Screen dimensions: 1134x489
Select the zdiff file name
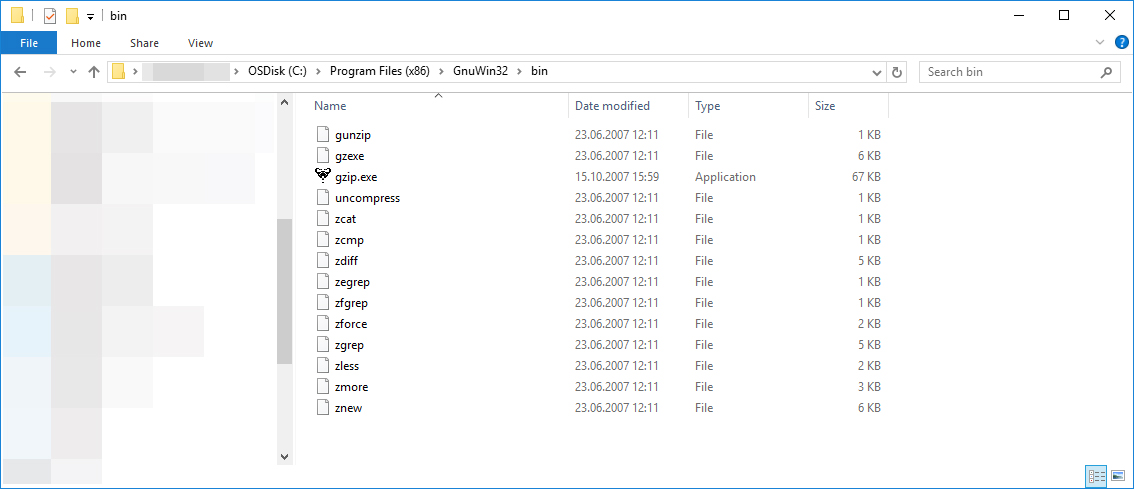pos(346,260)
